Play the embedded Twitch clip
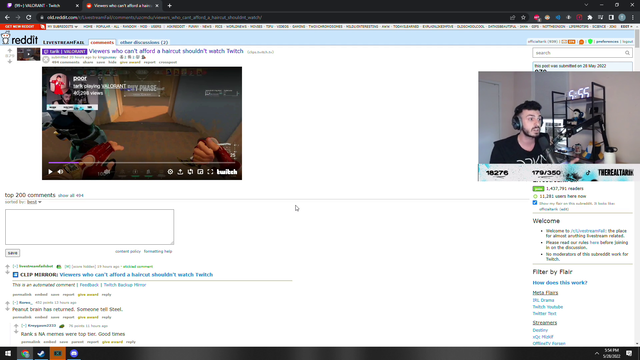The width and height of the screenshot is (640, 360). (x=50, y=172)
